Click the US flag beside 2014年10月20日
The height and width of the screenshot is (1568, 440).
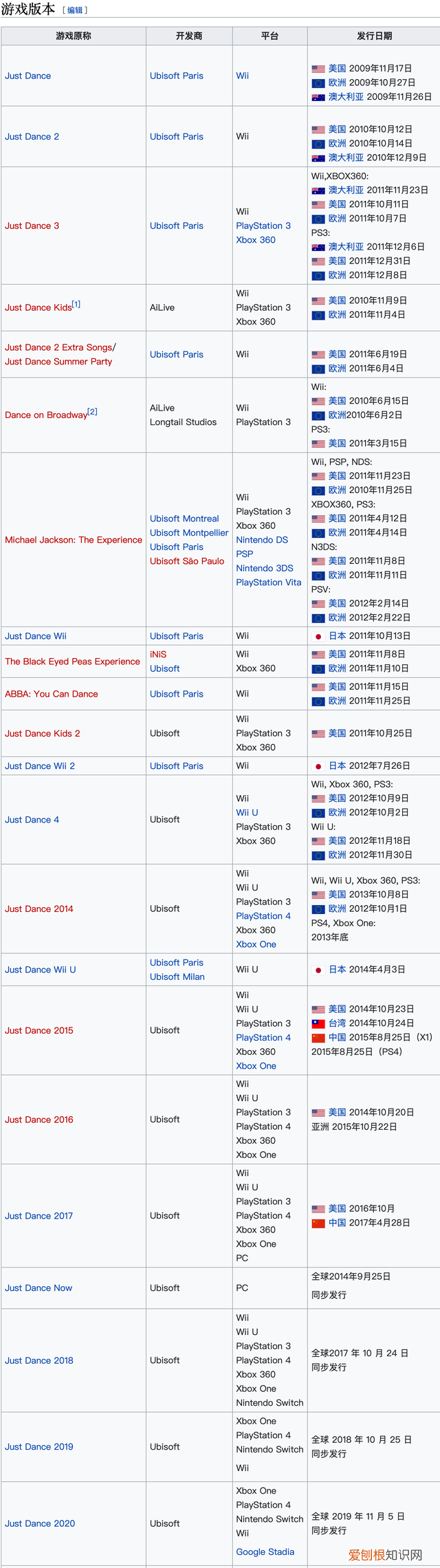[318, 1113]
